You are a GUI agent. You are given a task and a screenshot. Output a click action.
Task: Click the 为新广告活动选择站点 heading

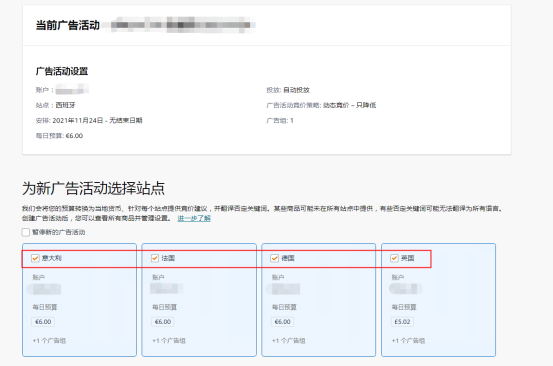pyautogui.click(x=93, y=188)
